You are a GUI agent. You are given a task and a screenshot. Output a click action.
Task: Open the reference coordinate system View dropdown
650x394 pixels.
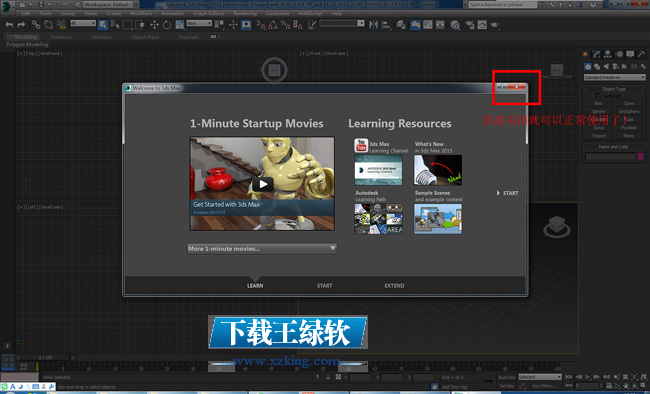(199, 23)
